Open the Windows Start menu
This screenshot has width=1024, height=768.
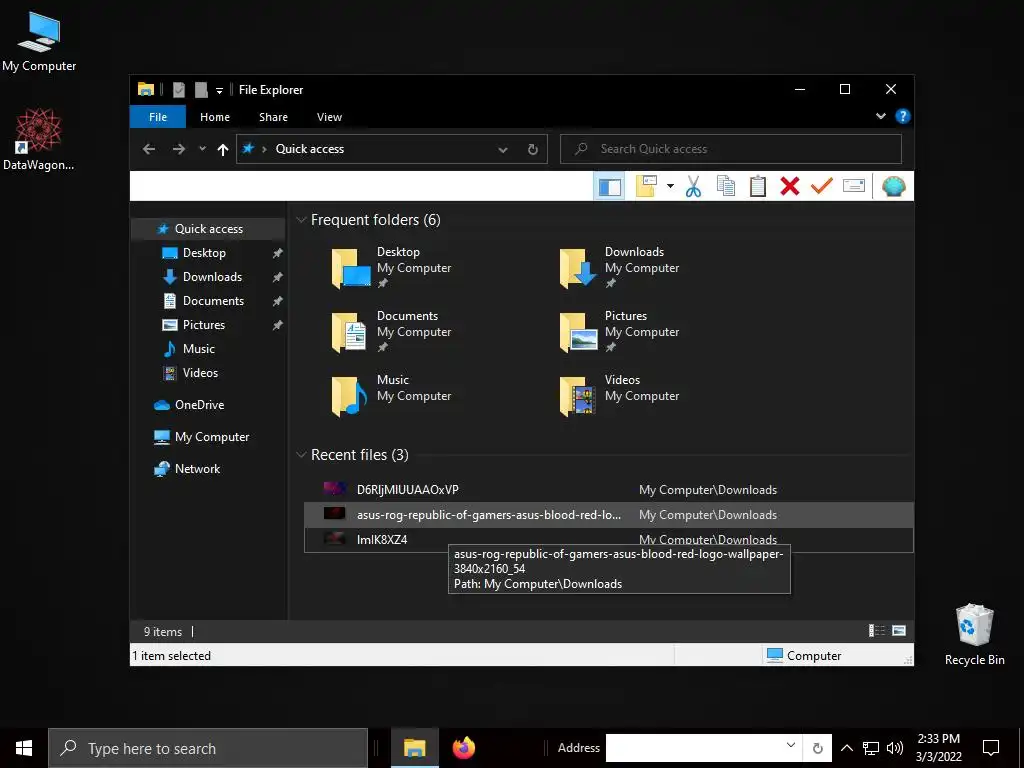pyautogui.click(x=24, y=748)
